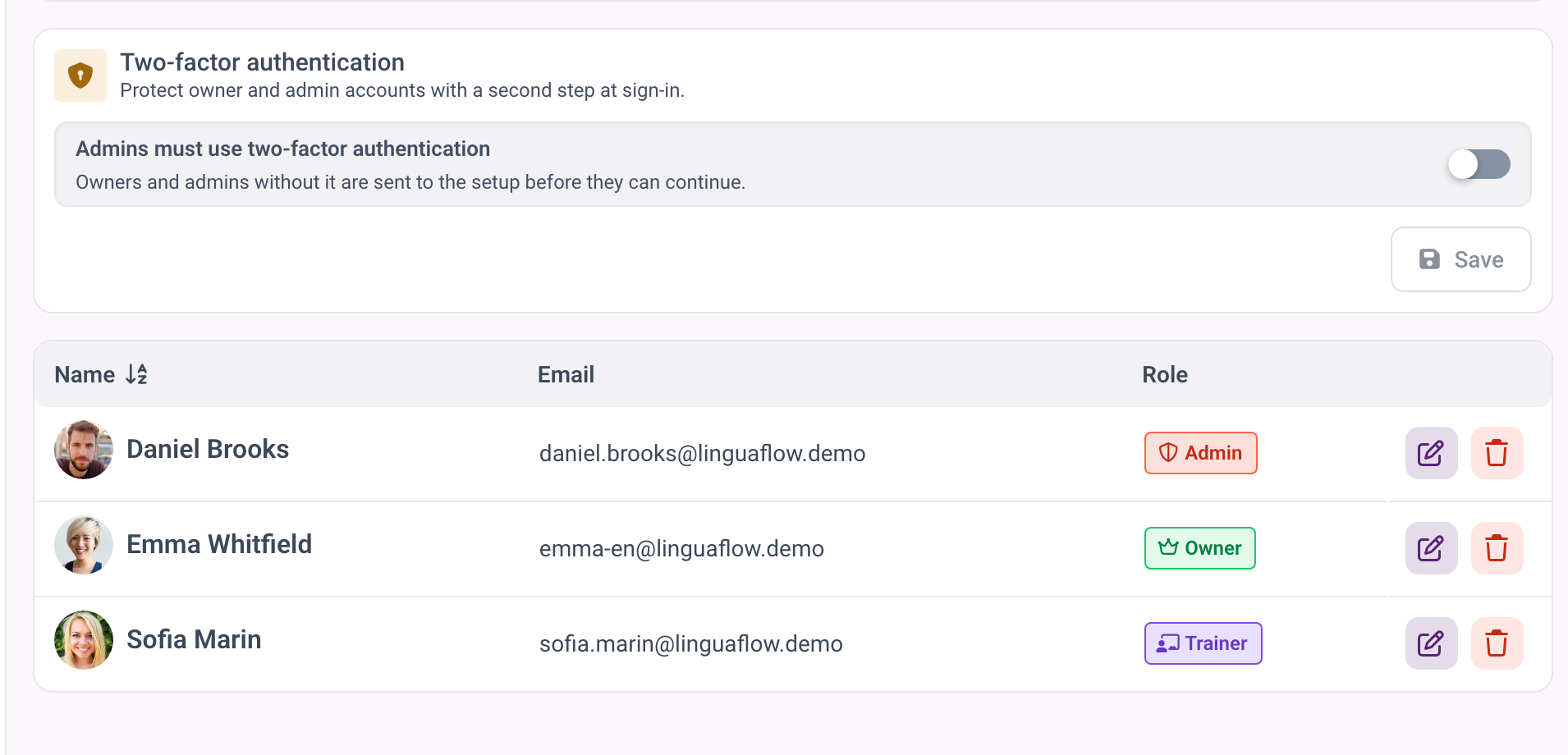Remove Sofia Marin with trash icon

pyautogui.click(x=1497, y=643)
